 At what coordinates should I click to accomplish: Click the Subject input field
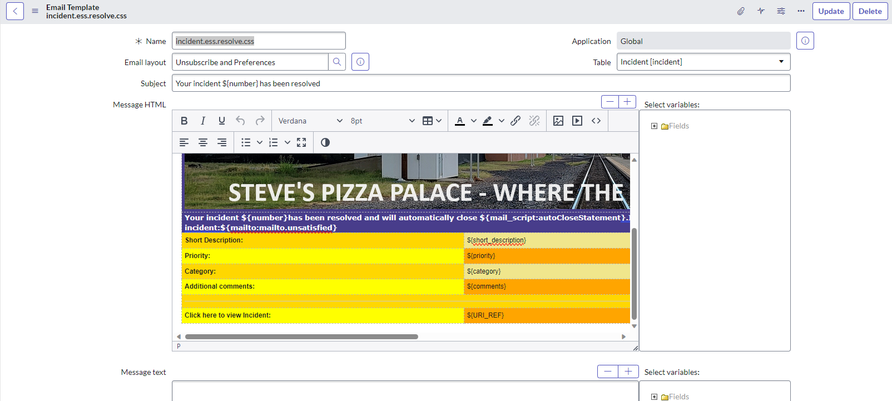click(x=481, y=83)
